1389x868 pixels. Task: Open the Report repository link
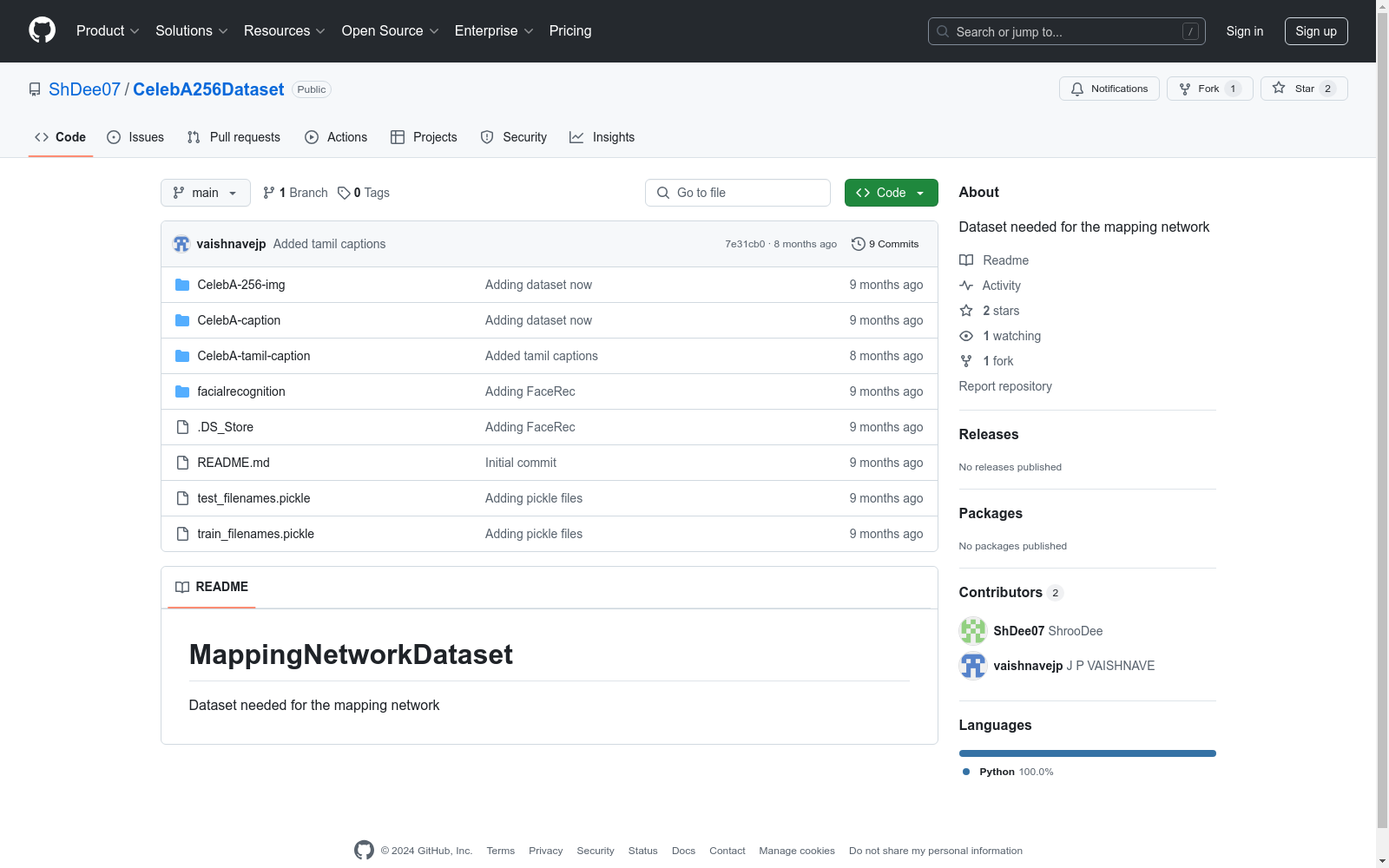click(1005, 386)
